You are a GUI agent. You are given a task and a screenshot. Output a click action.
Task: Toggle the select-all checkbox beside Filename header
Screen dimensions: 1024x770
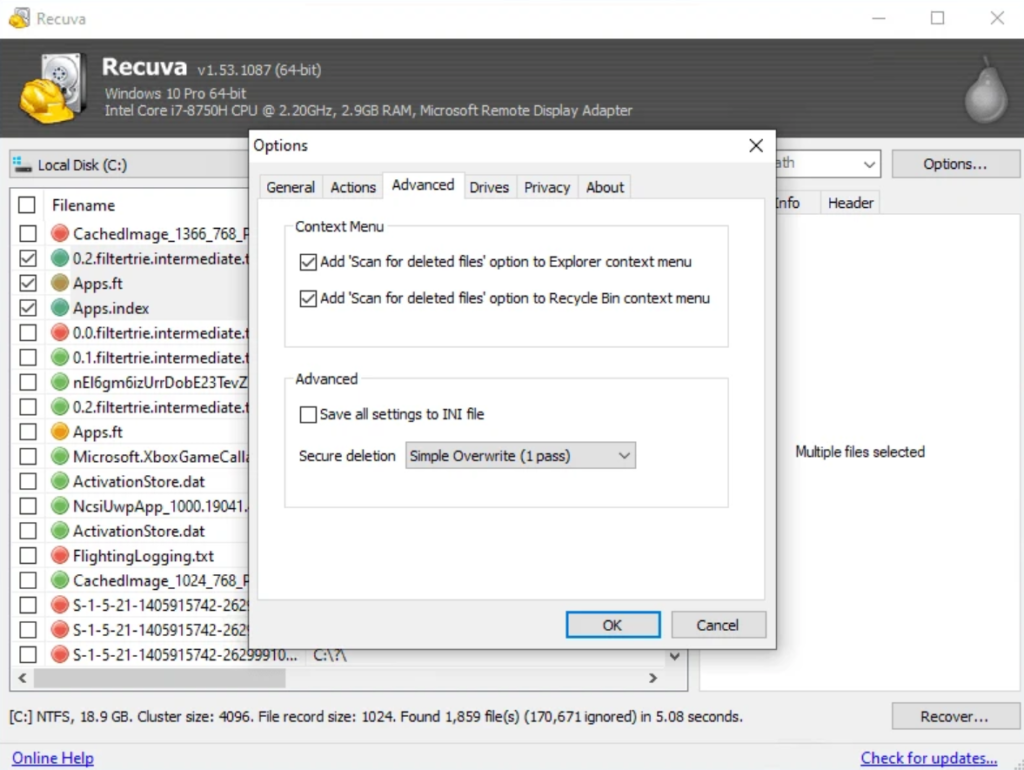pyautogui.click(x=28, y=205)
